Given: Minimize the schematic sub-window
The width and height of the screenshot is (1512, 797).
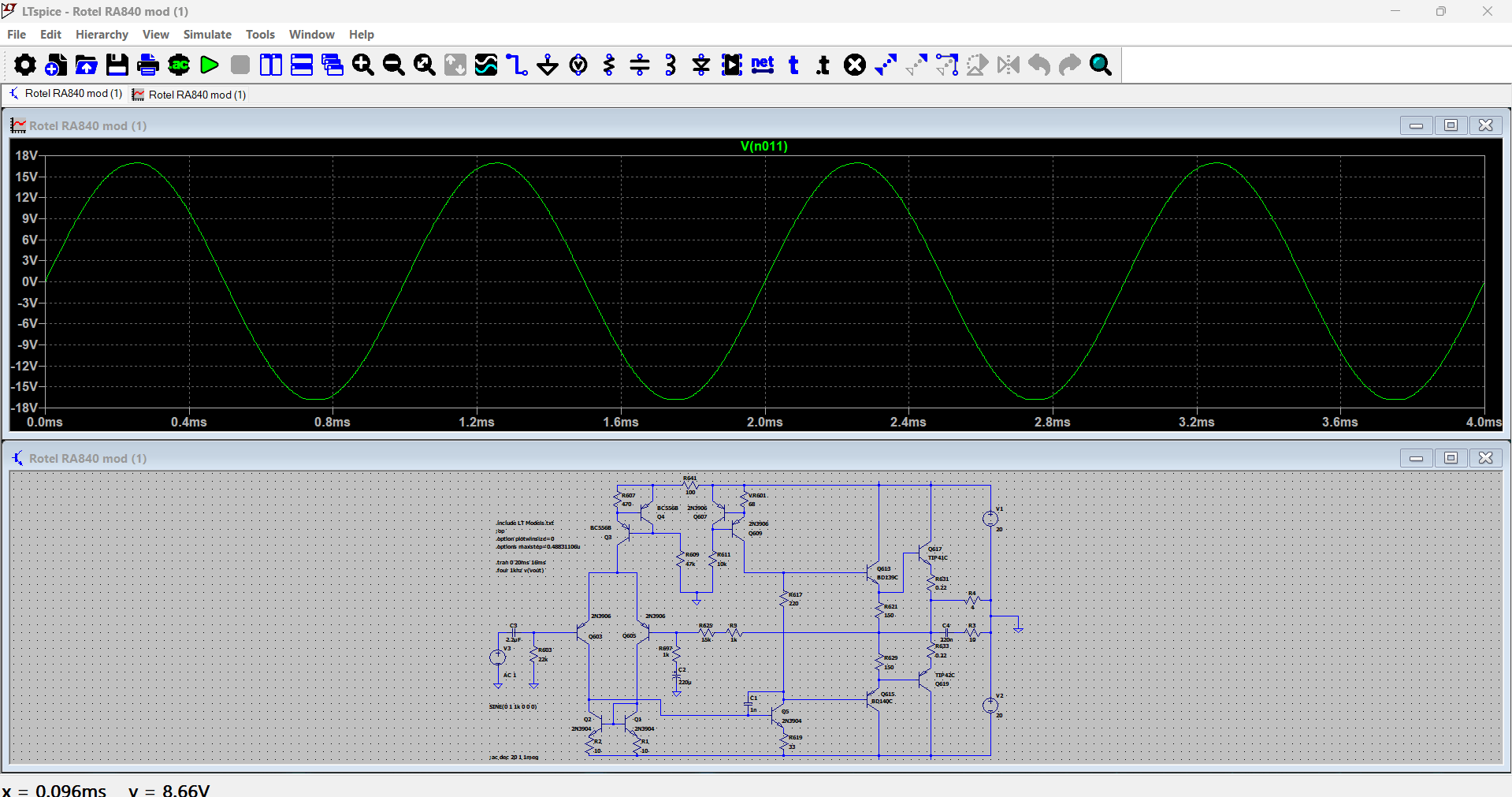Looking at the screenshot, I should point(1416,458).
